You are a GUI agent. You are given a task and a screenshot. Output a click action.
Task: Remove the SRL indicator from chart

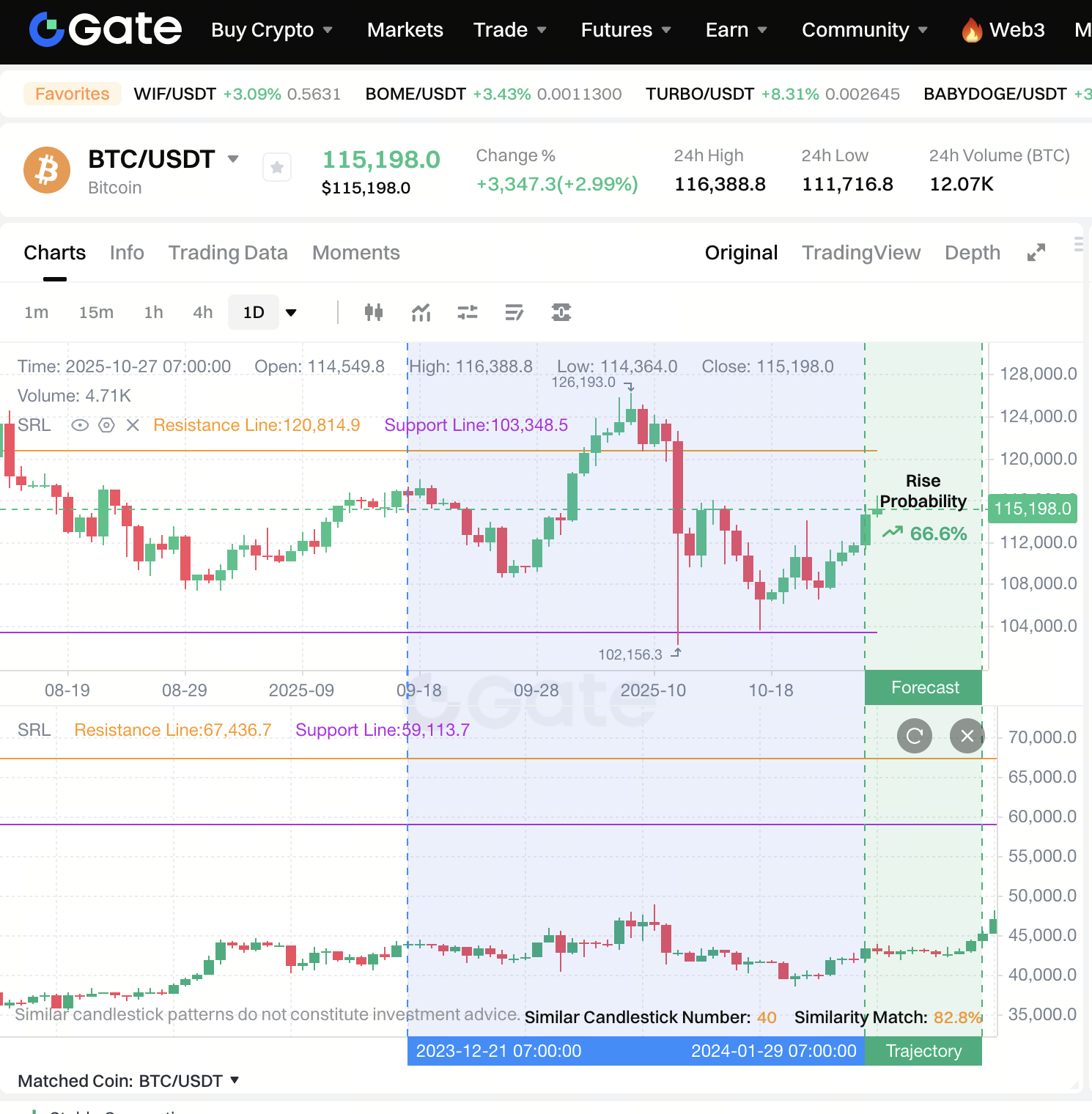pos(133,425)
